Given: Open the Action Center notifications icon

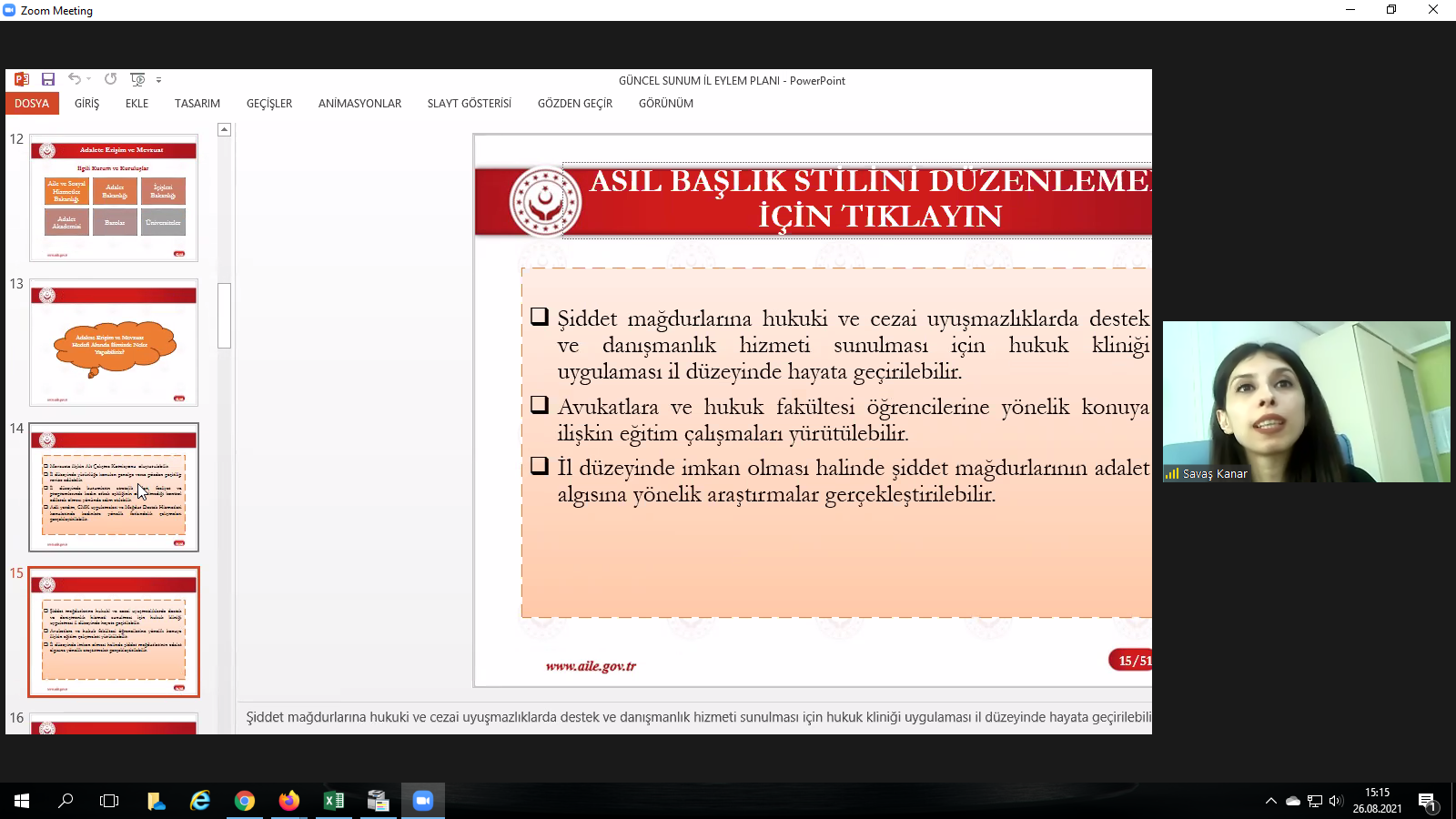Looking at the screenshot, I should [1428, 801].
